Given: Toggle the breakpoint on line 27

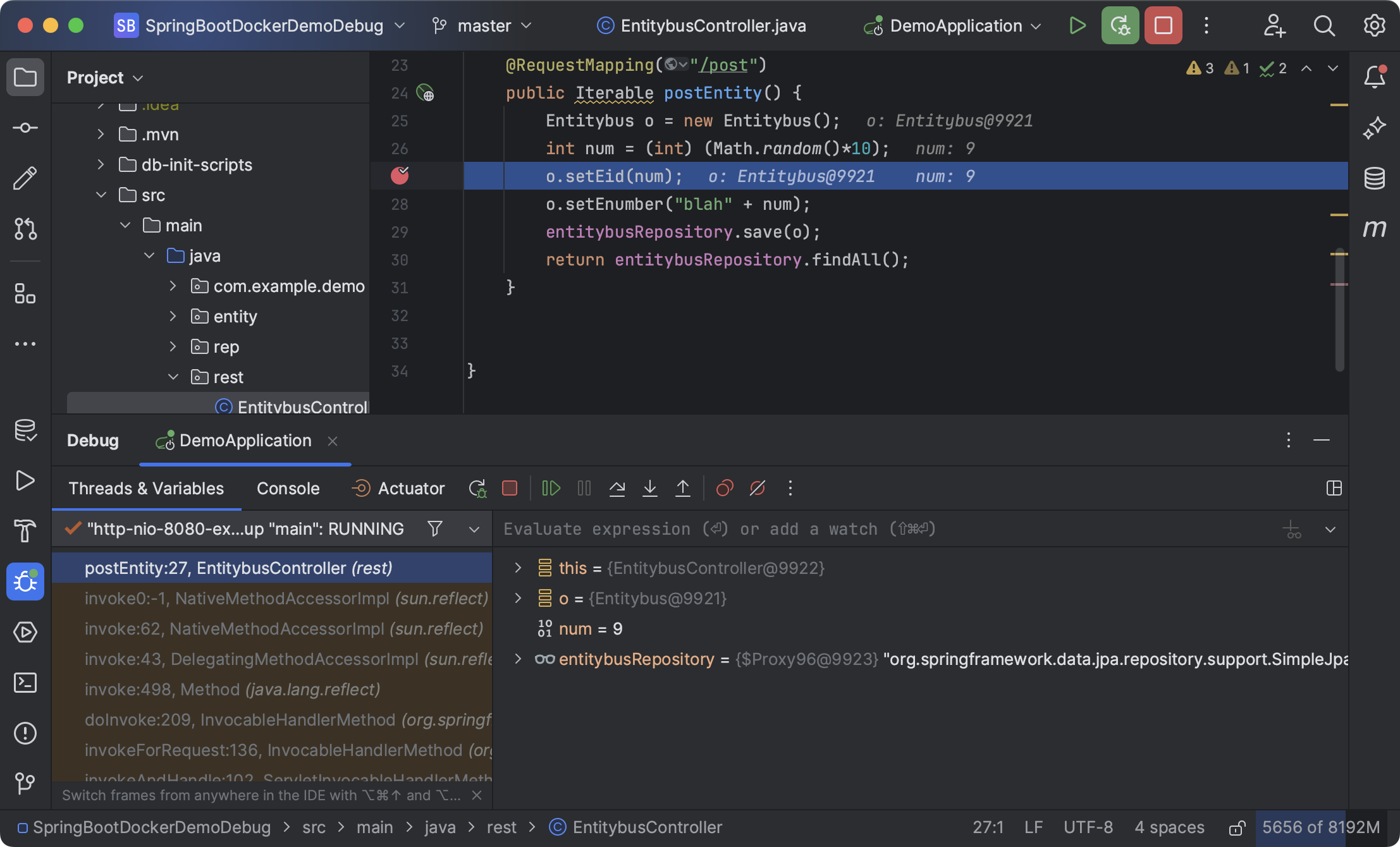Looking at the screenshot, I should (400, 176).
